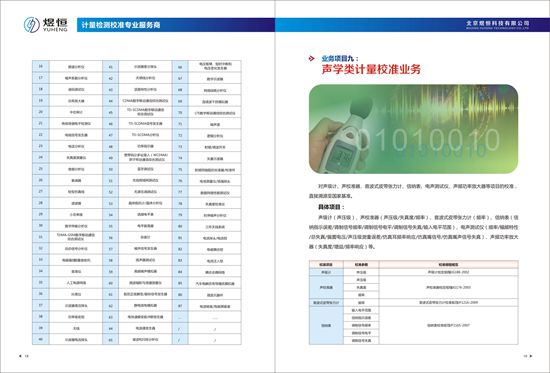Click the 01010010 binary digits in banner image
The height and width of the screenshot is (373, 550).
[x=427, y=140]
